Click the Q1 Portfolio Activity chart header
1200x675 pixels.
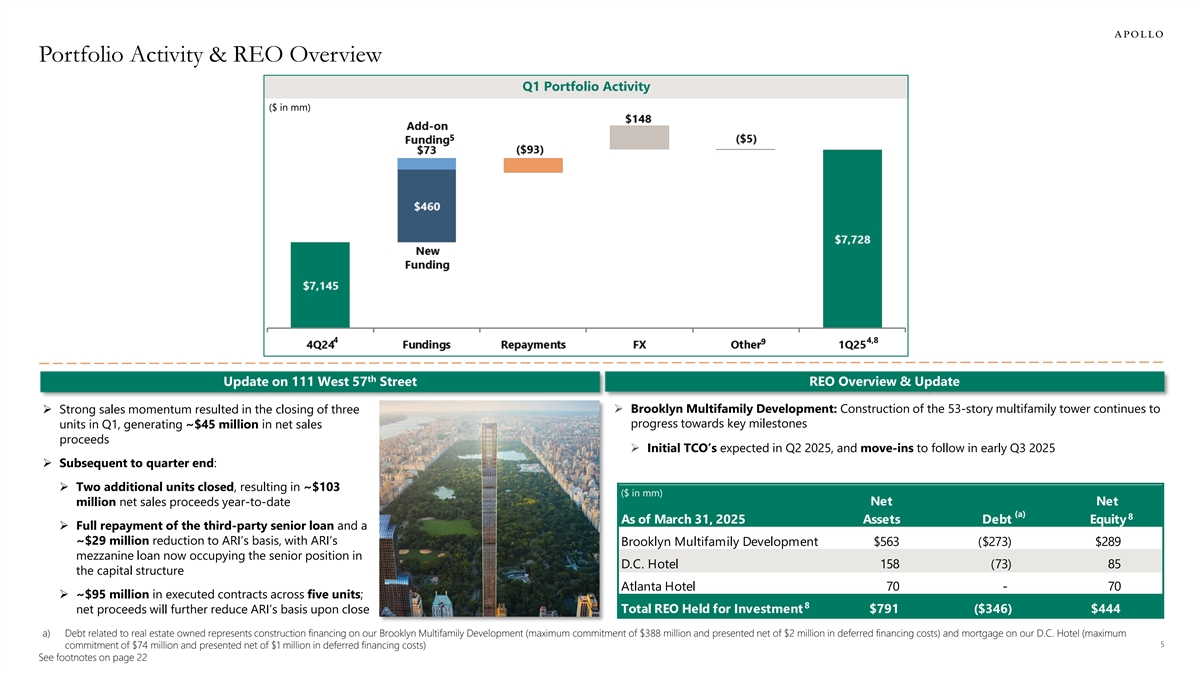tap(585, 87)
